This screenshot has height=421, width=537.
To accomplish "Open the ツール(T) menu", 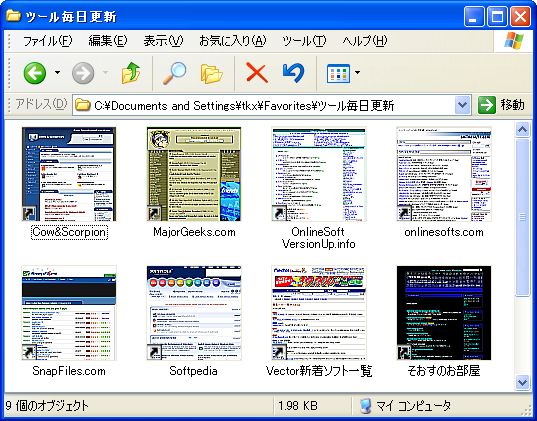I will click(304, 41).
